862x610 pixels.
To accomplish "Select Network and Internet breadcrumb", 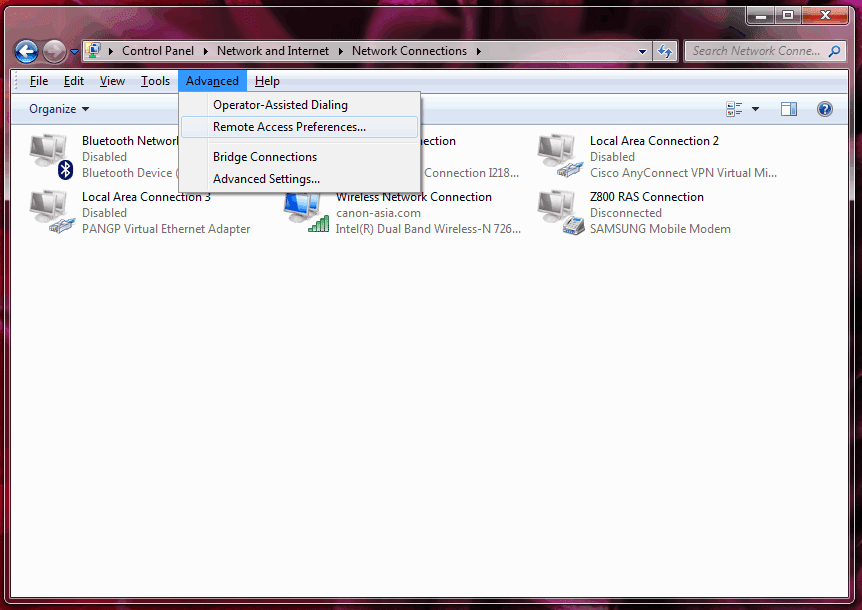I will pyautogui.click(x=273, y=51).
